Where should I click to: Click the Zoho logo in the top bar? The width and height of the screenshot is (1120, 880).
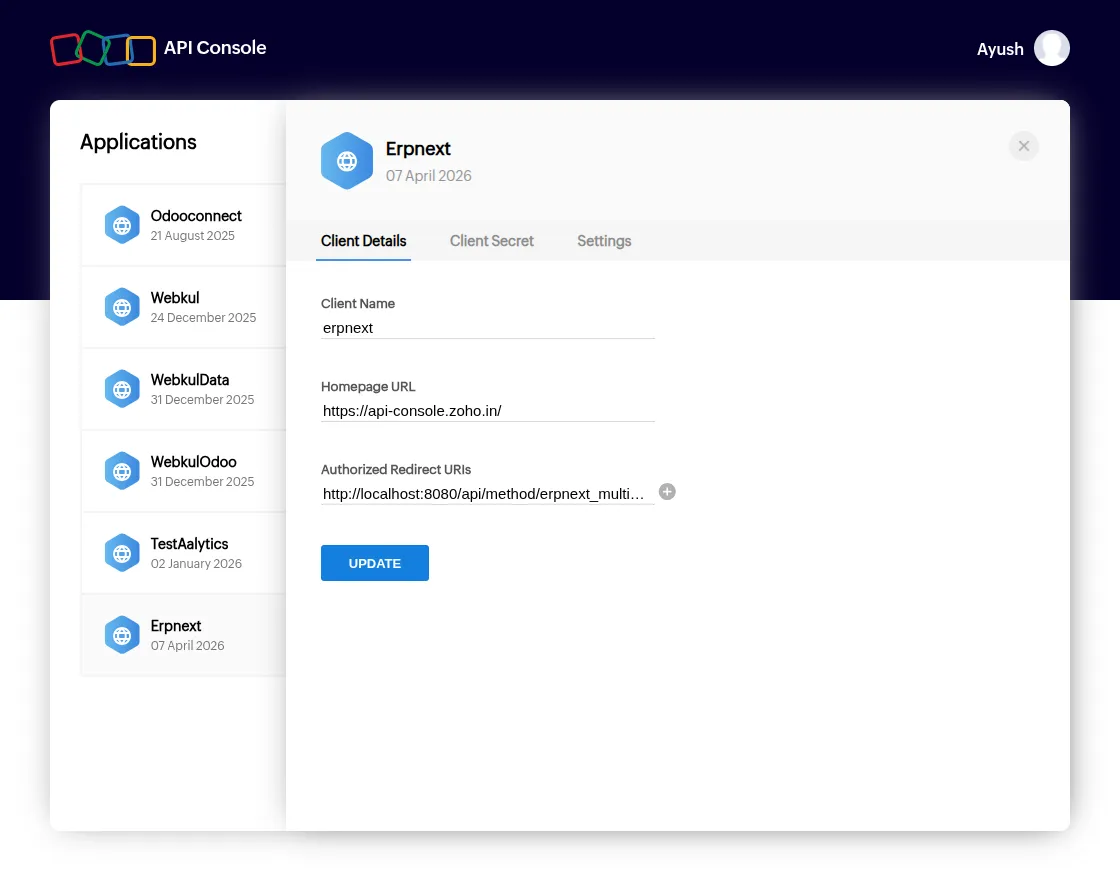[x=103, y=47]
